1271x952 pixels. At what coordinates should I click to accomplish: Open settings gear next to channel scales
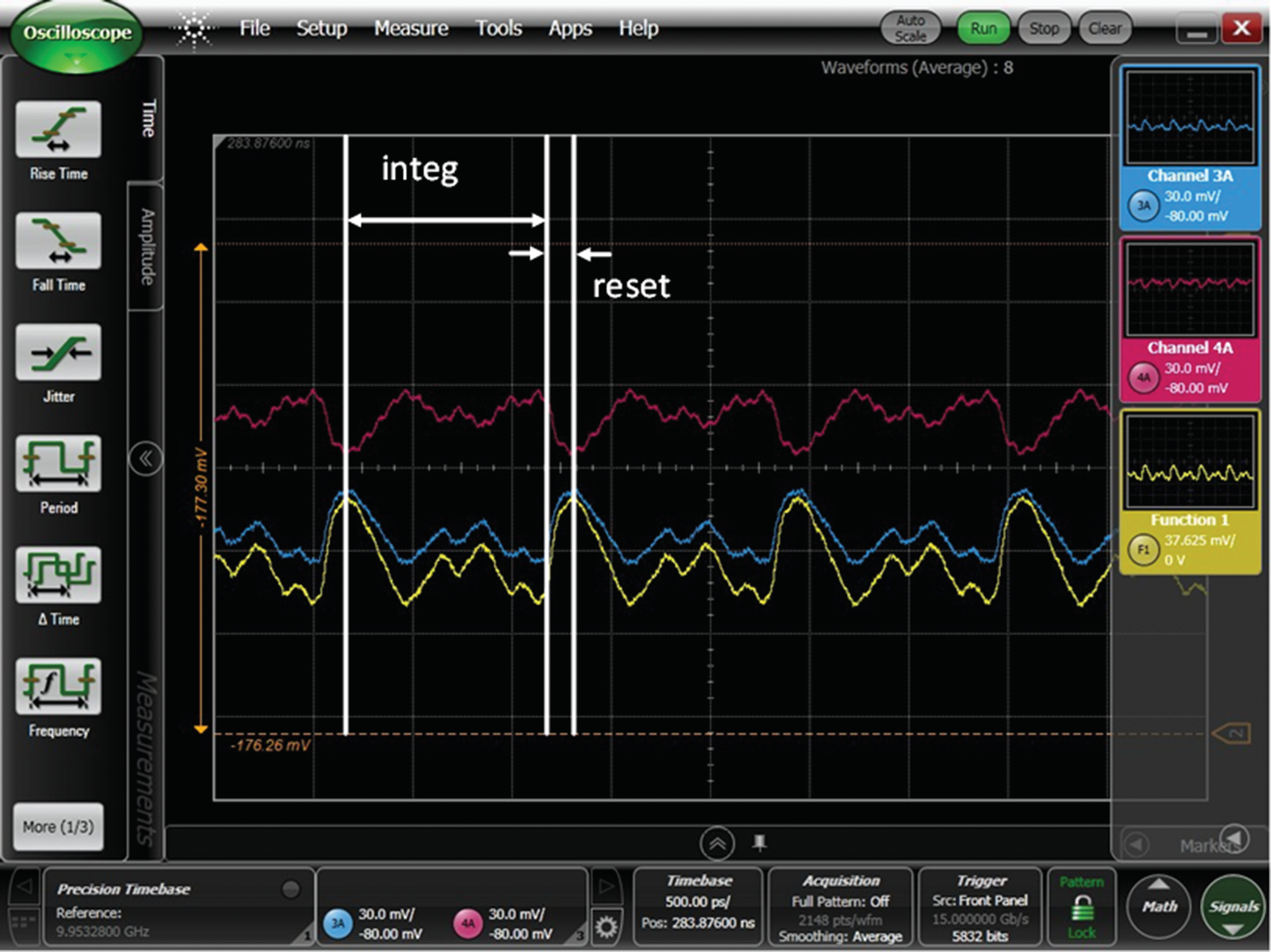click(607, 927)
